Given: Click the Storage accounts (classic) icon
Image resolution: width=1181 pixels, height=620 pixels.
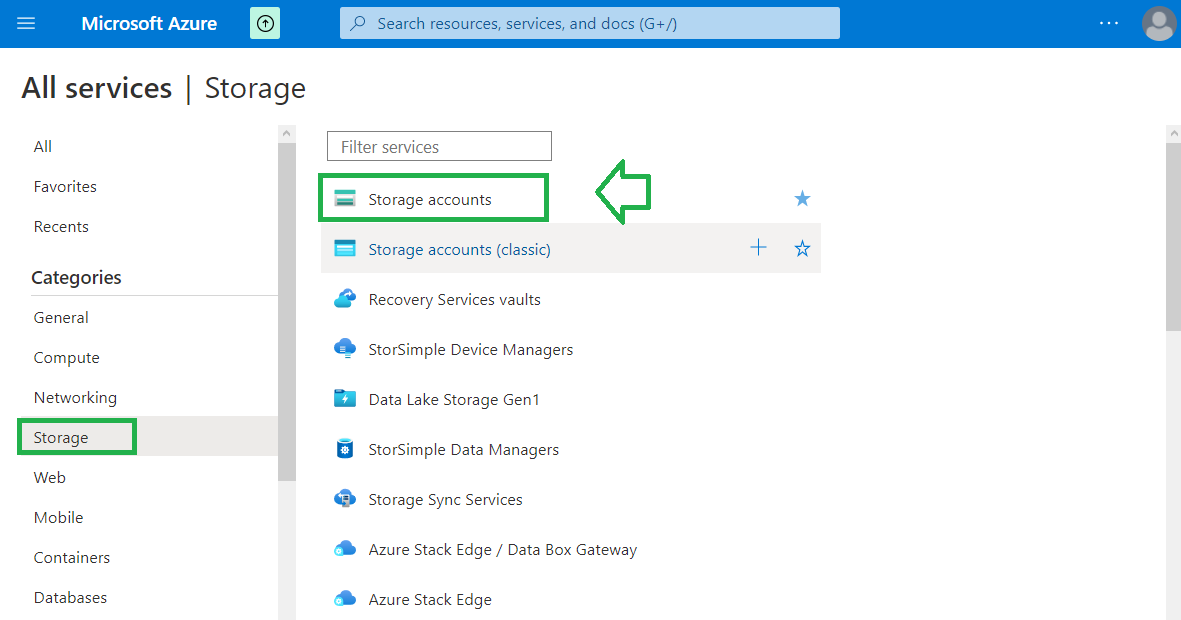Looking at the screenshot, I should [x=345, y=249].
